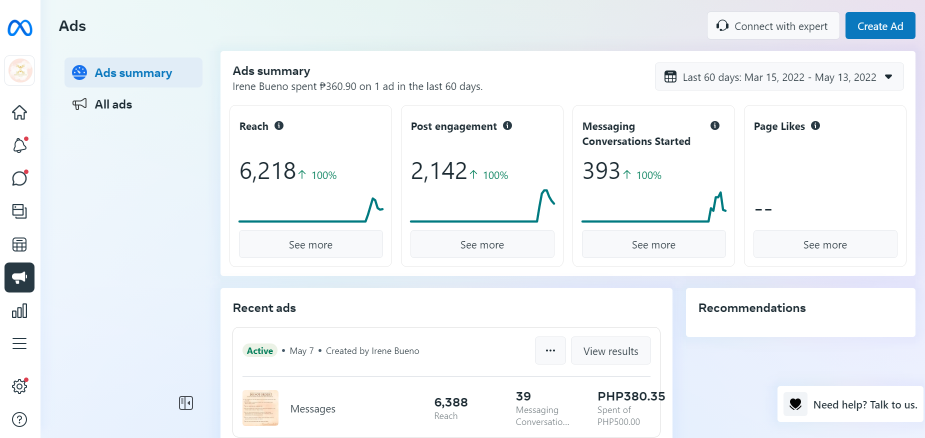Go to Home icon in sidebar
Viewport: 925px width, 438px height.
[19, 112]
